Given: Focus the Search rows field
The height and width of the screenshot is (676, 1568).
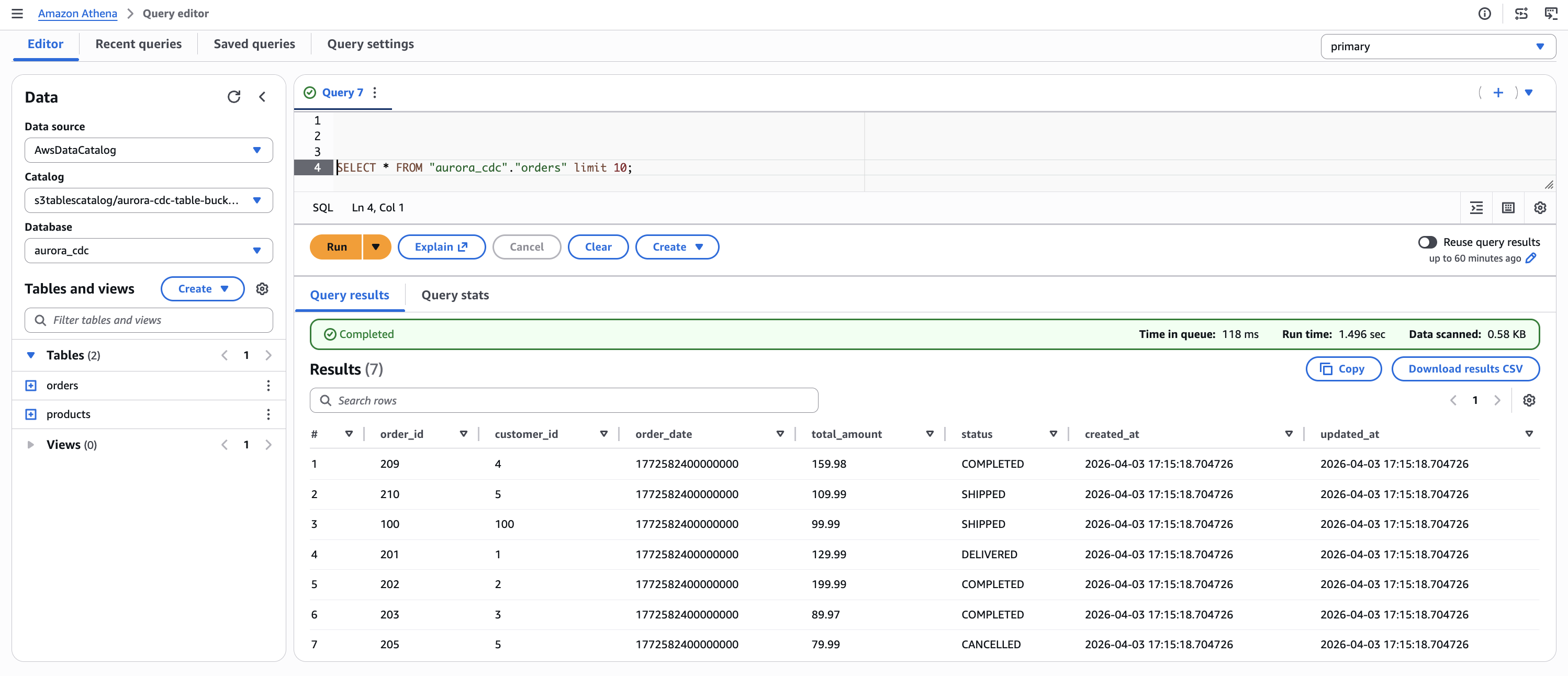Looking at the screenshot, I should (x=564, y=401).
